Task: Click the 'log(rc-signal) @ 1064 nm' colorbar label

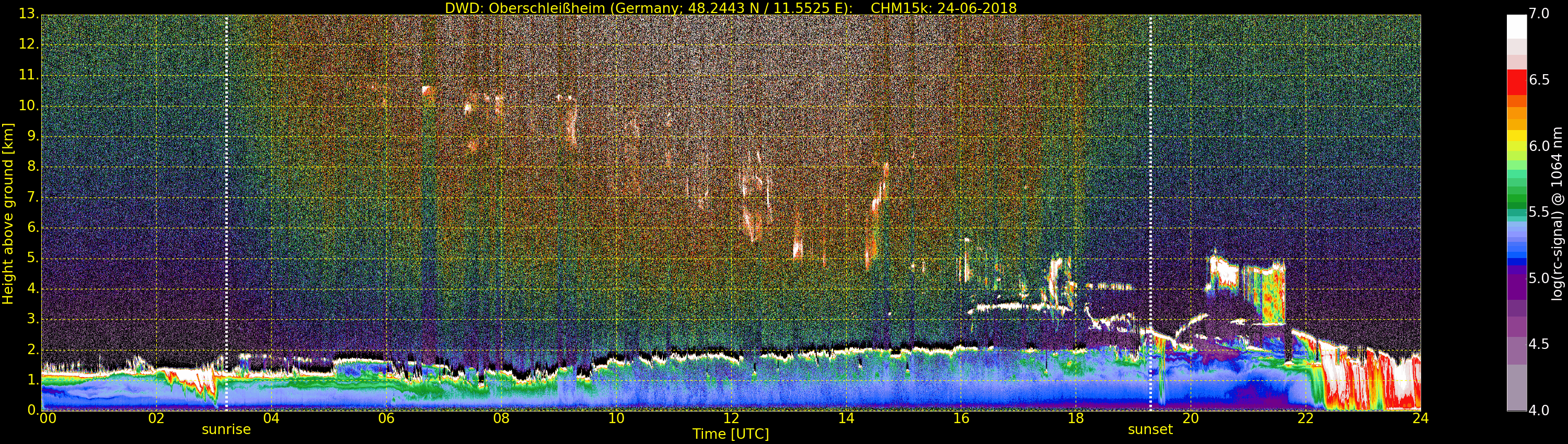Action: coord(1557,214)
